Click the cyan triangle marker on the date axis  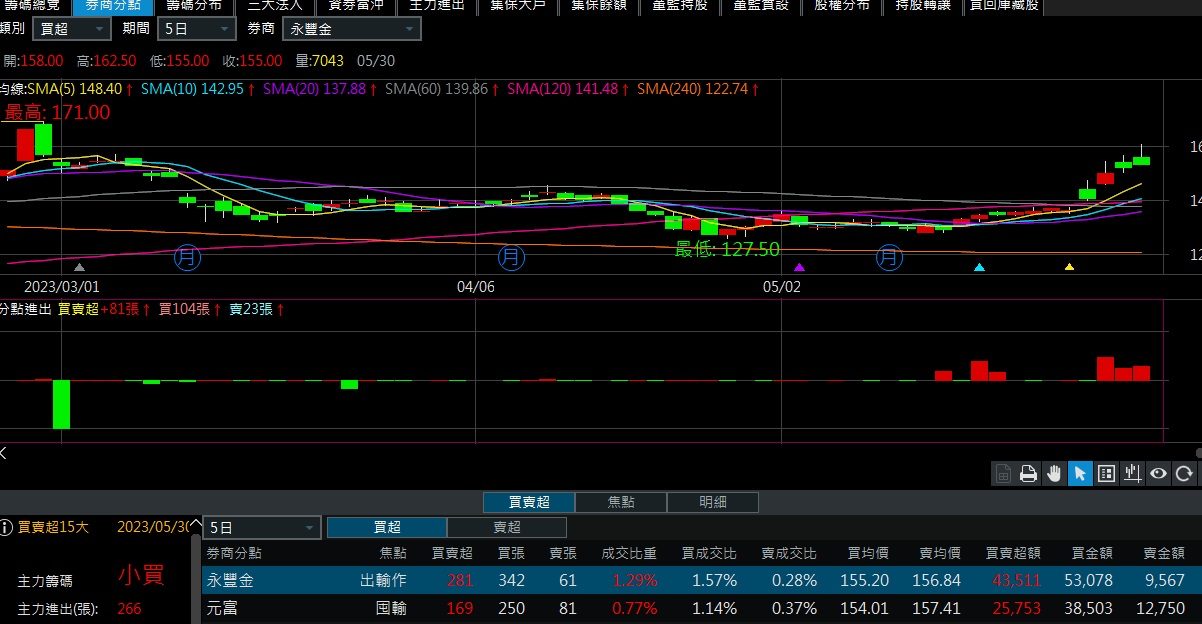(979, 267)
